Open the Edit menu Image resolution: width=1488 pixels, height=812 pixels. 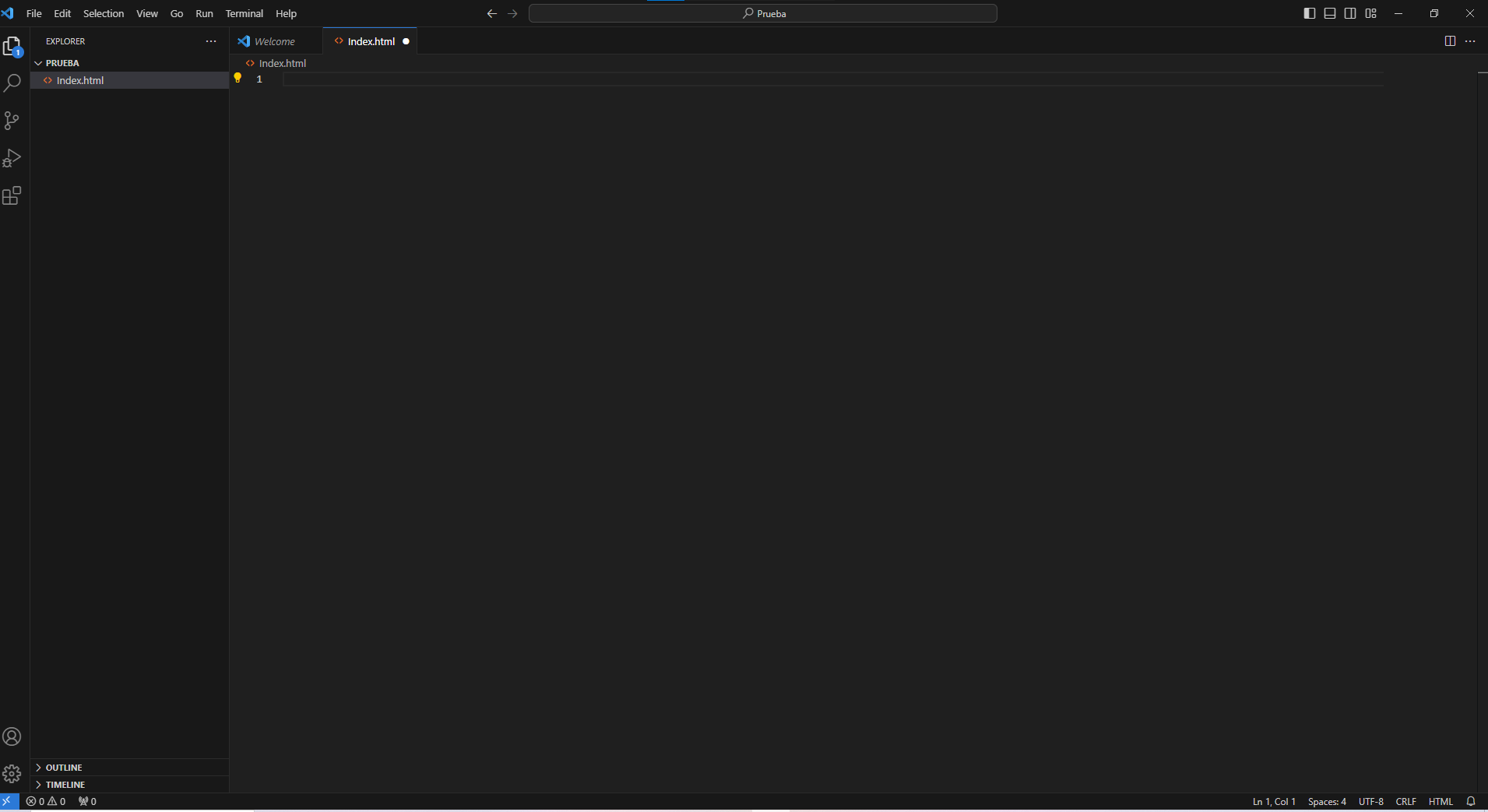pos(62,13)
